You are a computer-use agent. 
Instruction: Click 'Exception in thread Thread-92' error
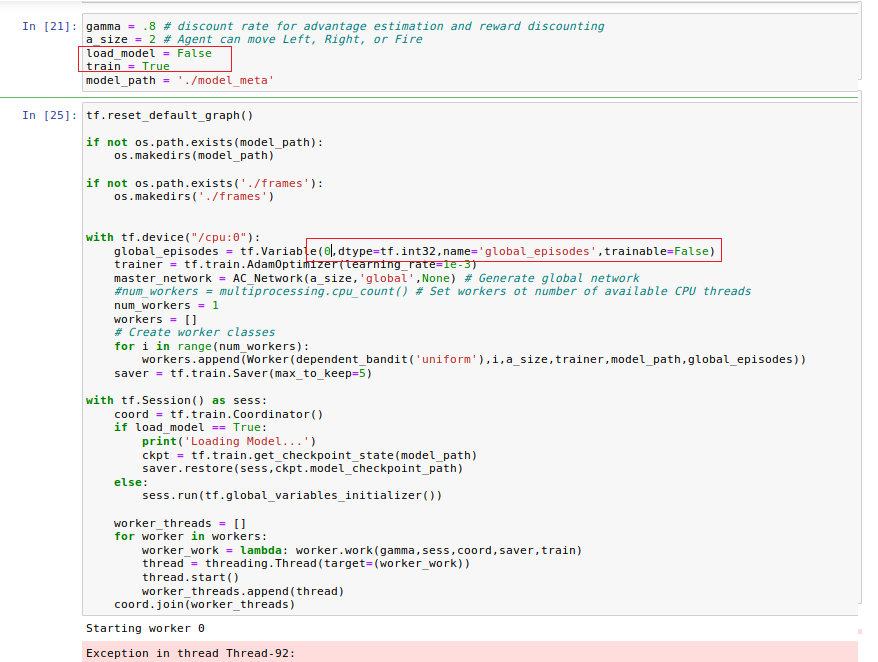(x=190, y=654)
